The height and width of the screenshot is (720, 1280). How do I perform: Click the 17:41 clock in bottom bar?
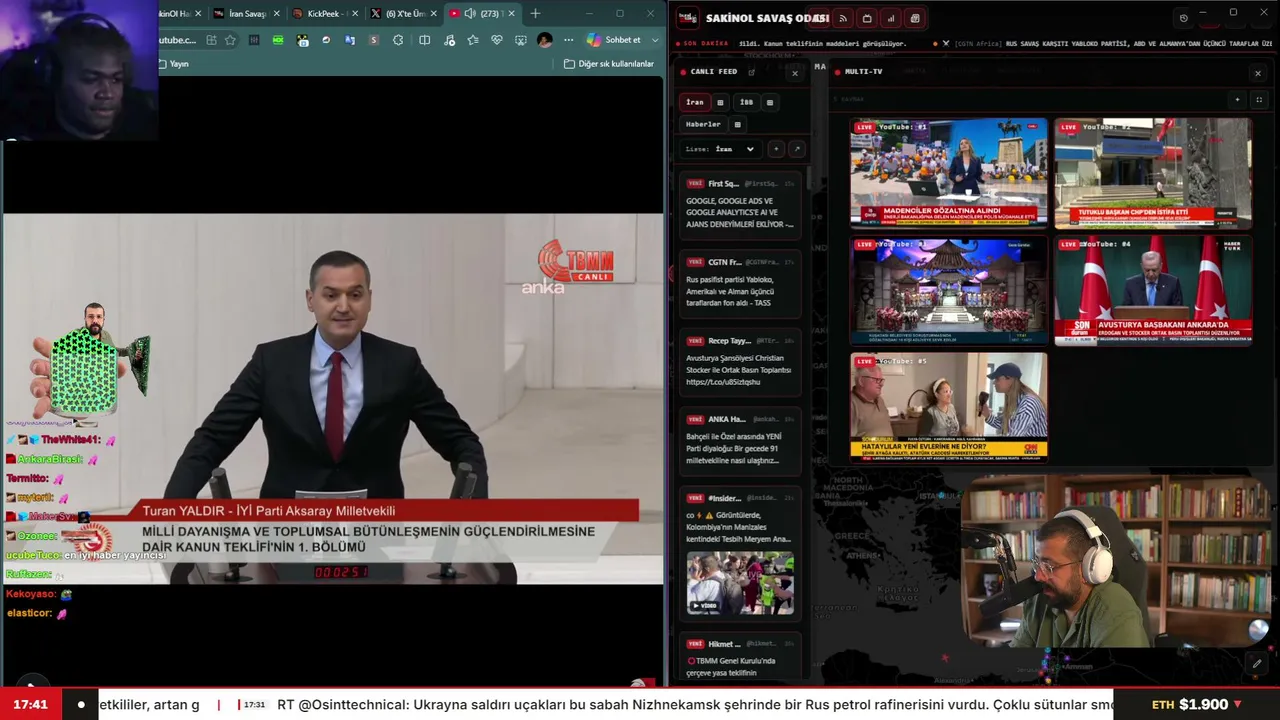click(31, 704)
